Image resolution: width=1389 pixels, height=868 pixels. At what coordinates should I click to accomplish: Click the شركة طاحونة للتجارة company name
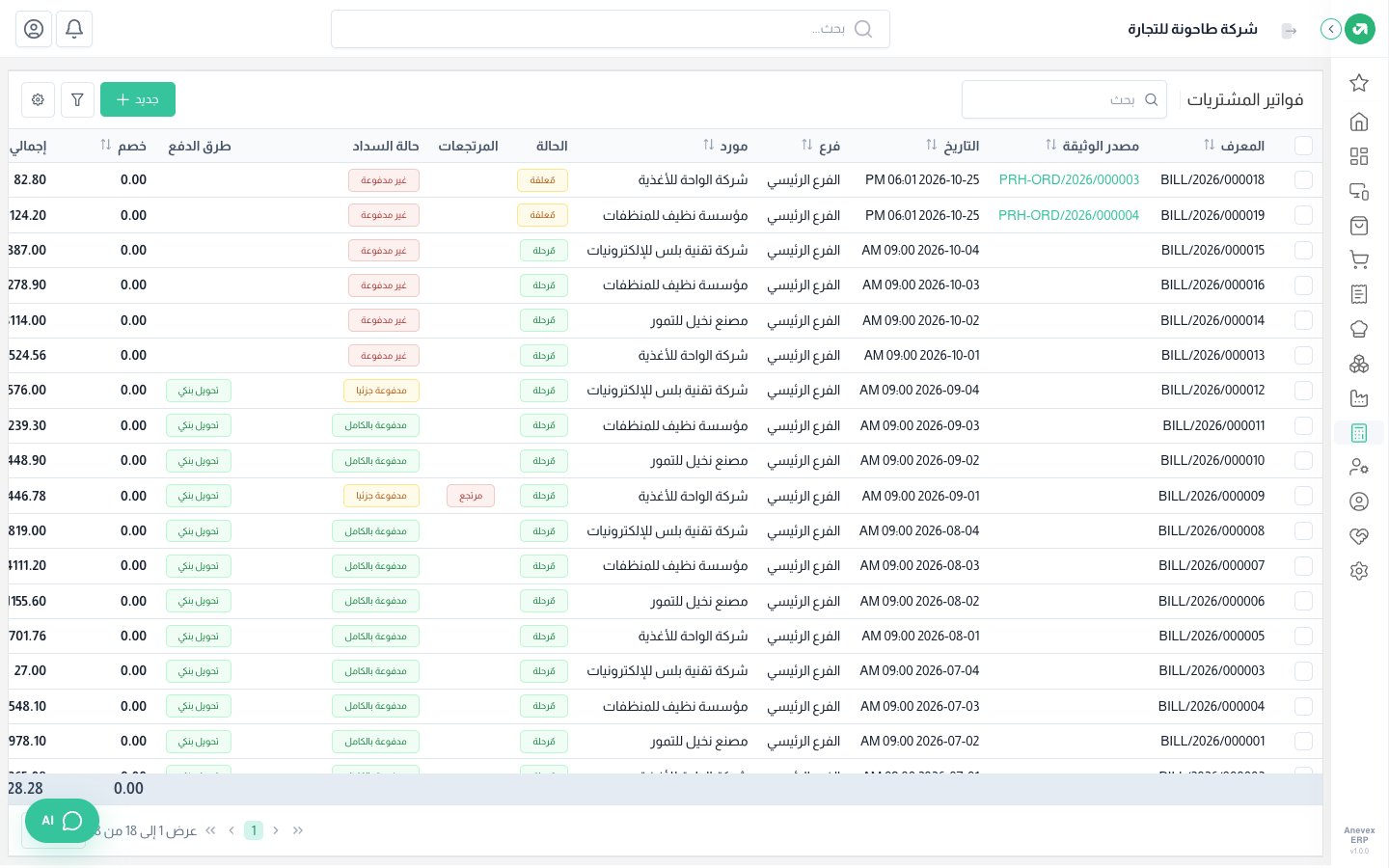(1192, 29)
